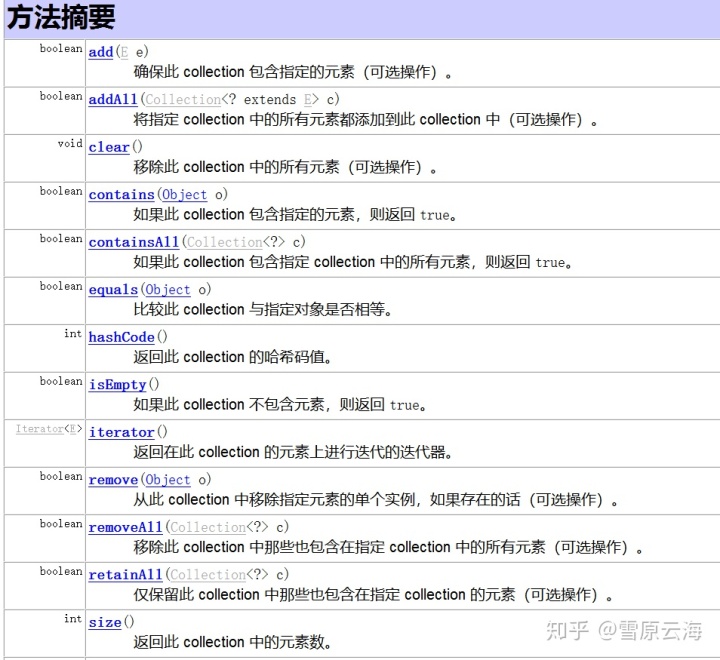Screen dimensions: 720x660
Task: Click description 如果此 collection 包含指定的元素，则返回 true
Action: click(295, 214)
